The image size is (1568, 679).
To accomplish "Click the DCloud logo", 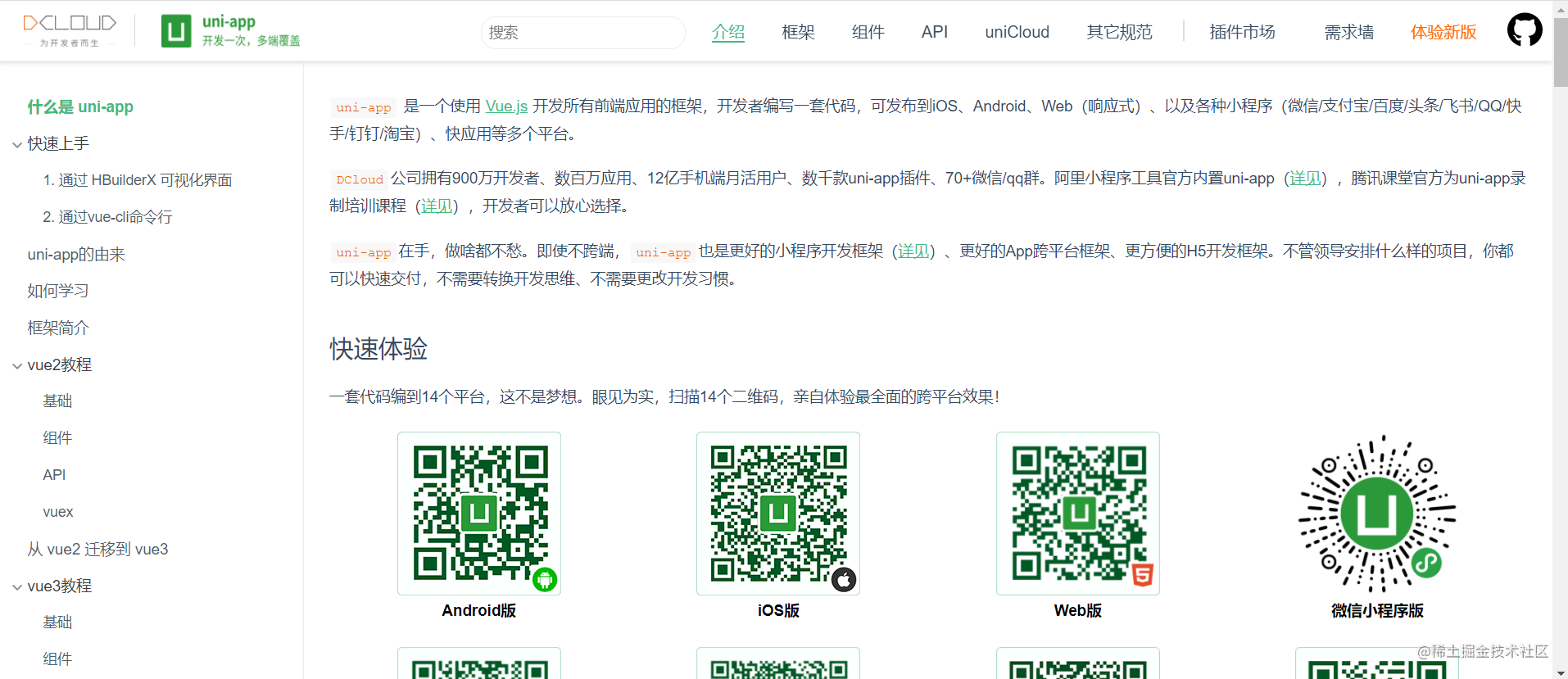I will (x=70, y=30).
